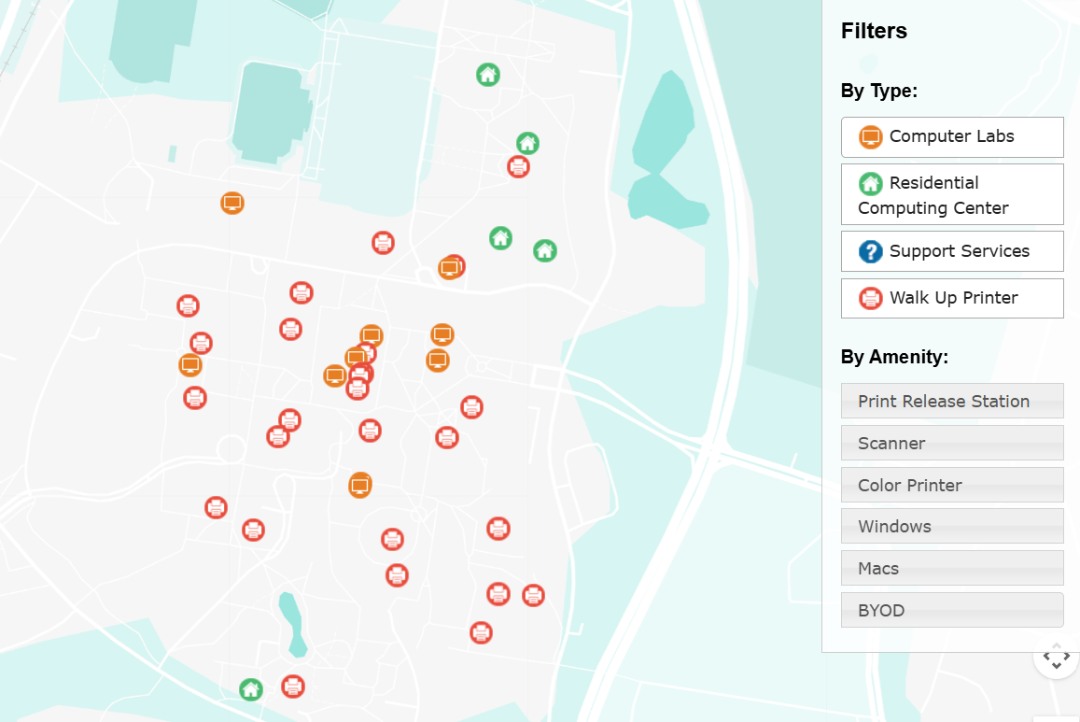Viewport: 1080px width, 722px height.
Task: Choose the Color Printer amenity filter
Action: [x=951, y=485]
